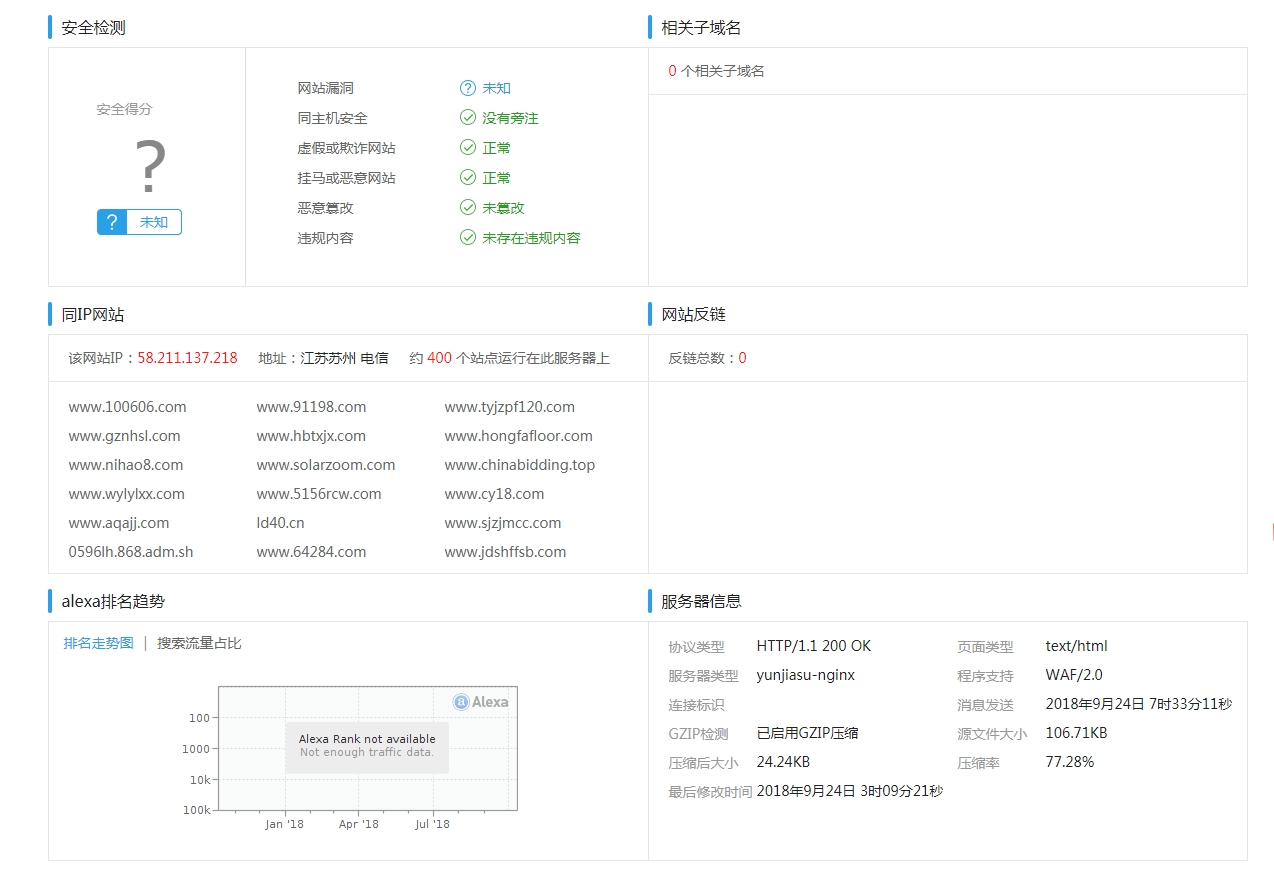
Task: Click the green check icon for 挂马或恶意网站
Action: point(467,178)
